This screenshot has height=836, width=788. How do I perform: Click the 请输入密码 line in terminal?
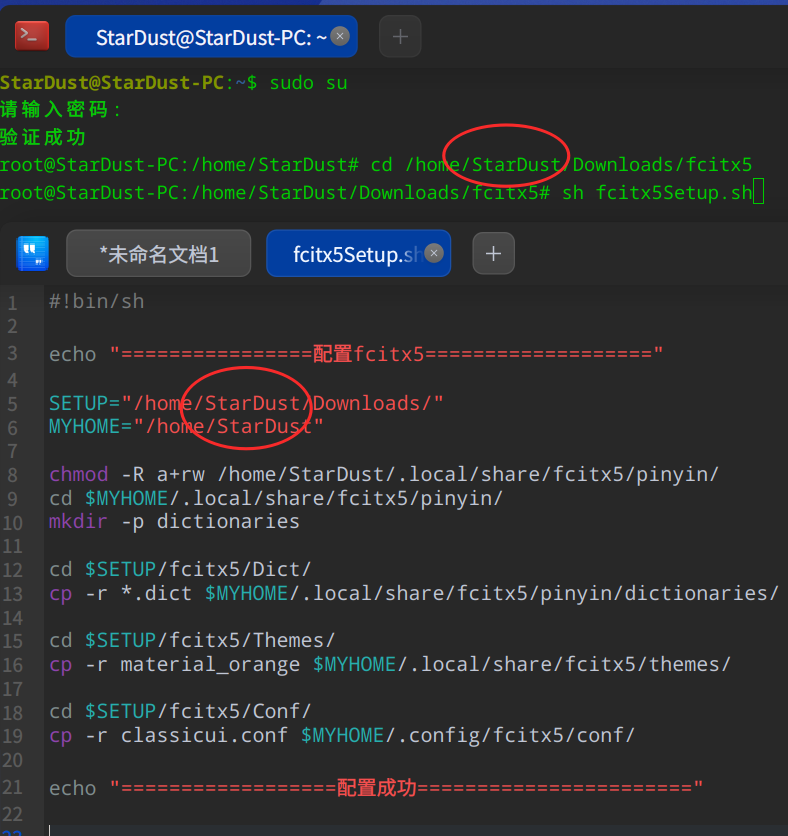coord(60,110)
